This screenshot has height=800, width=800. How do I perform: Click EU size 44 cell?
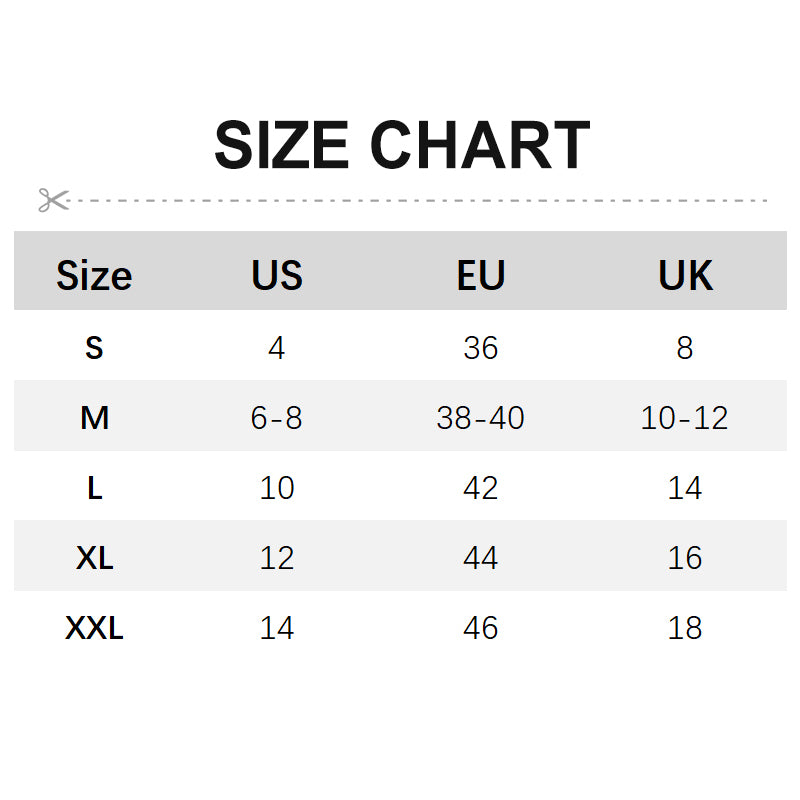(481, 558)
